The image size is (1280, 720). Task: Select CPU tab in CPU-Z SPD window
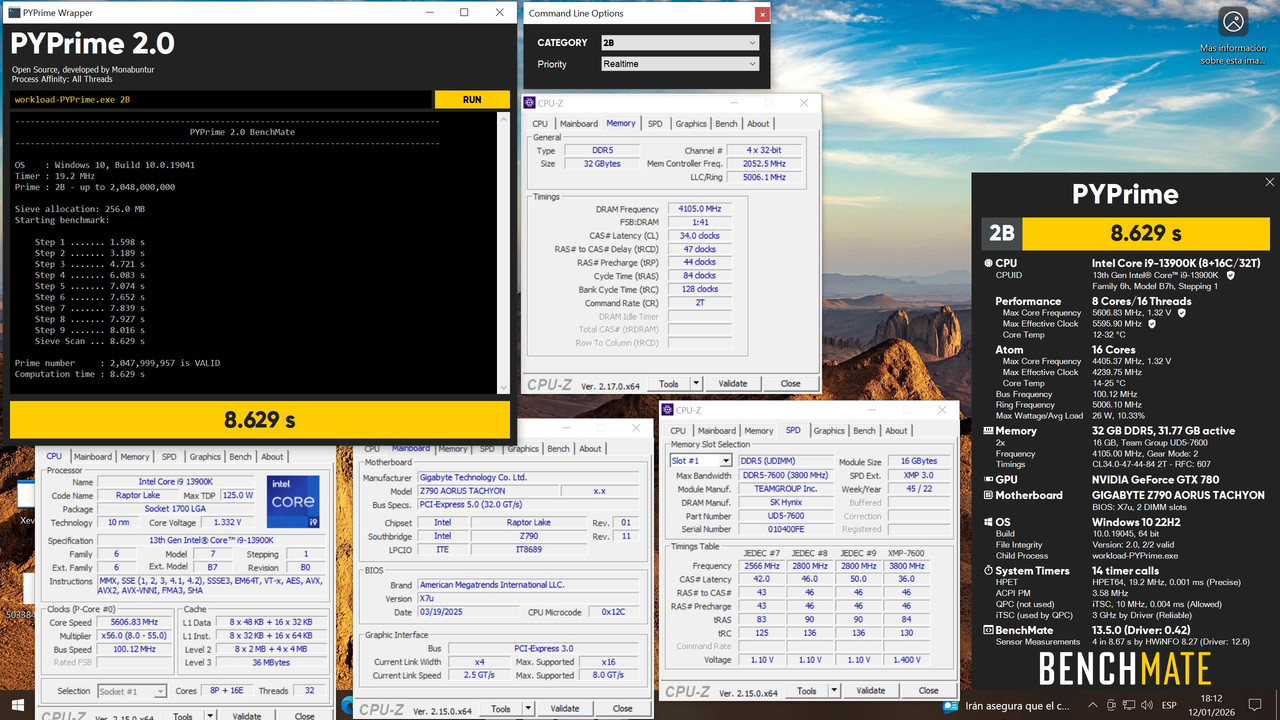pos(678,431)
